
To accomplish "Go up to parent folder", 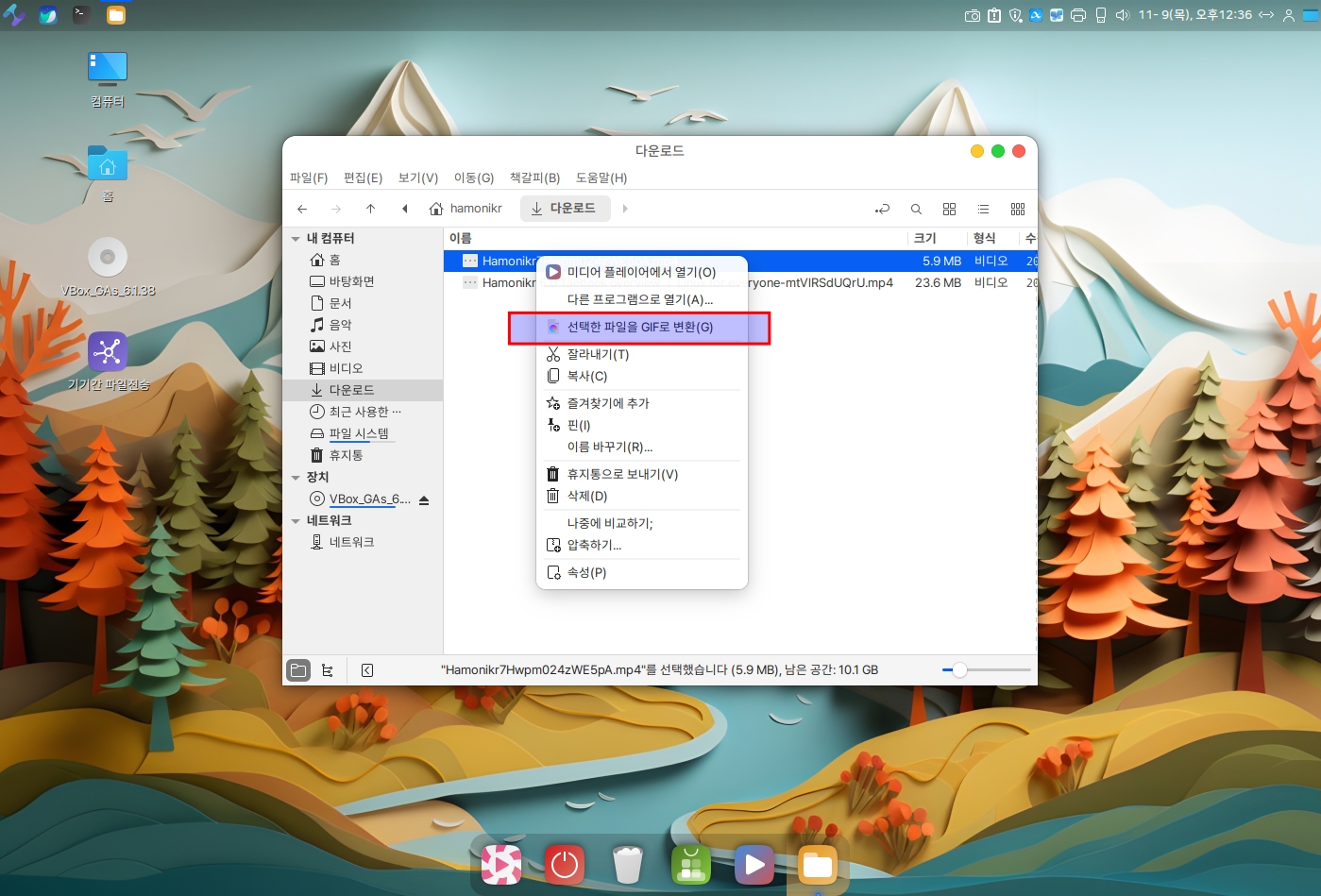I will click(370, 209).
